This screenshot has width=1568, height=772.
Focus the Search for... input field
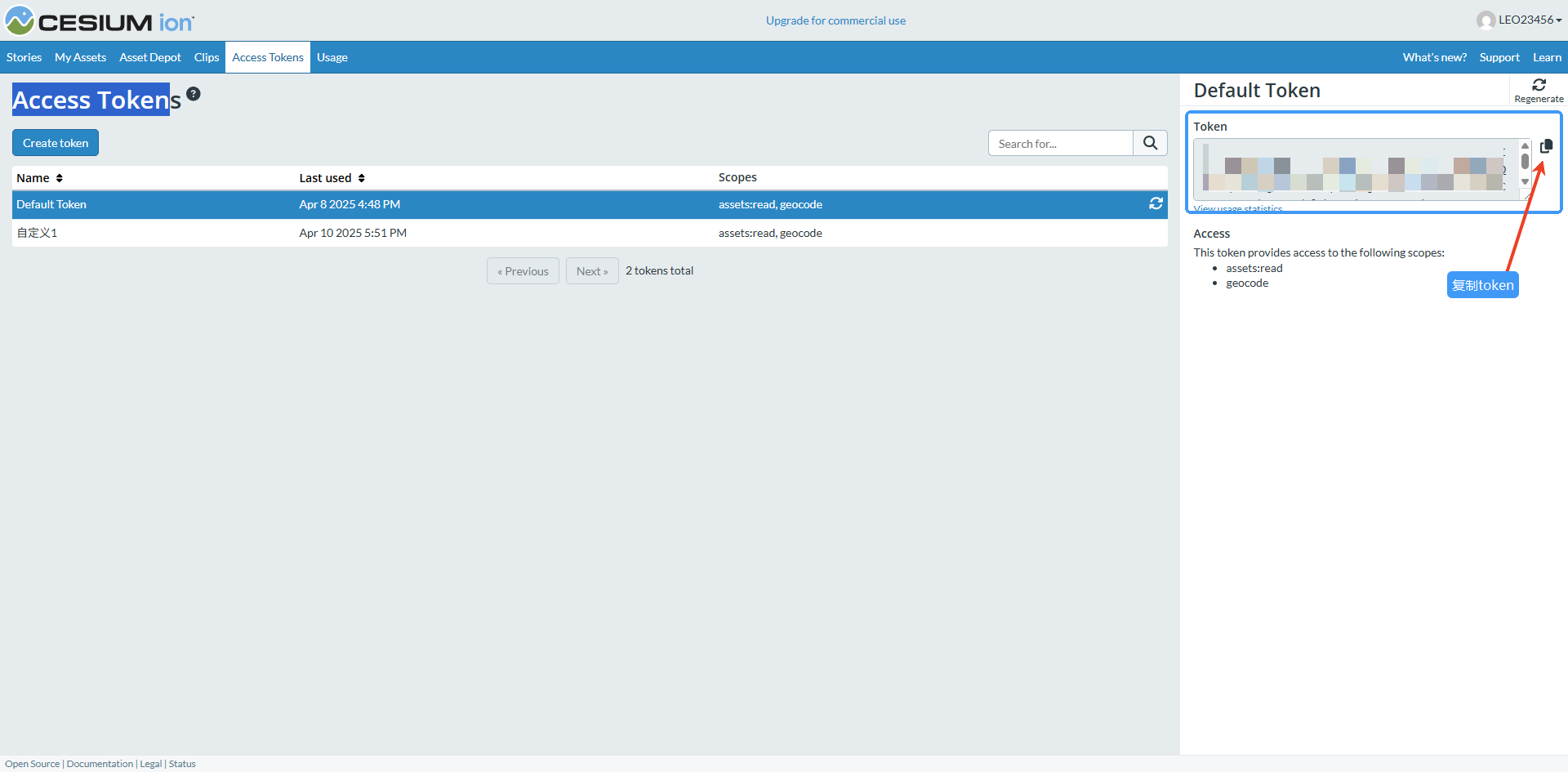[x=1061, y=143]
